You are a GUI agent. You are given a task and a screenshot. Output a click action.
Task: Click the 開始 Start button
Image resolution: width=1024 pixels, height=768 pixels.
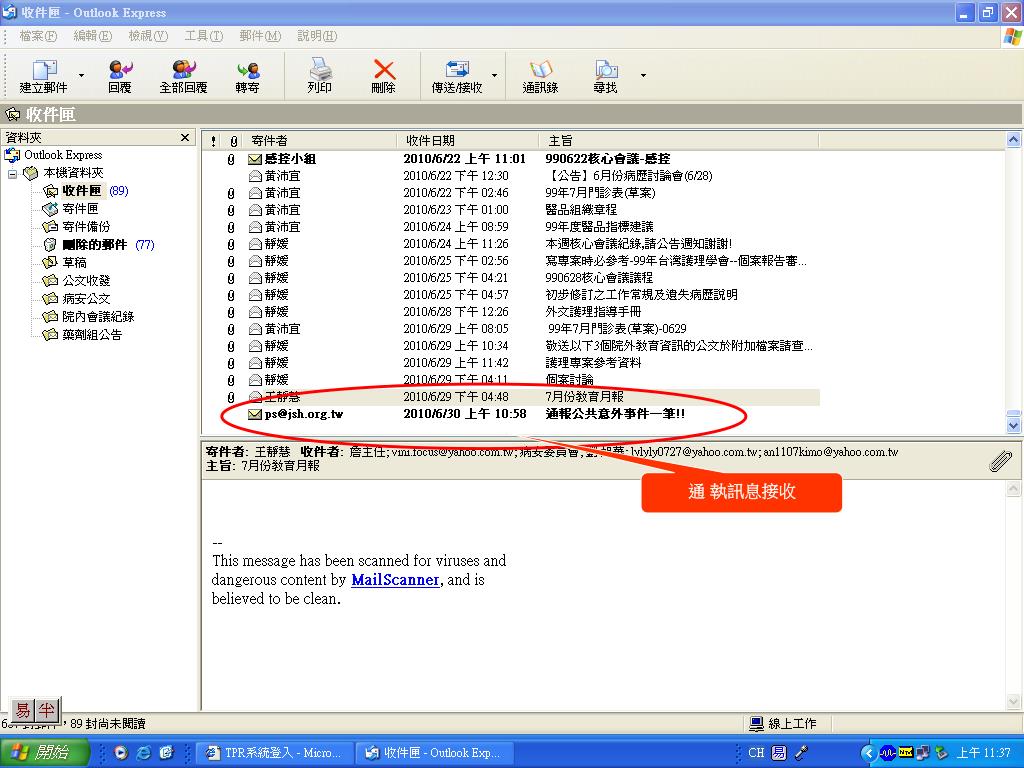44,753
